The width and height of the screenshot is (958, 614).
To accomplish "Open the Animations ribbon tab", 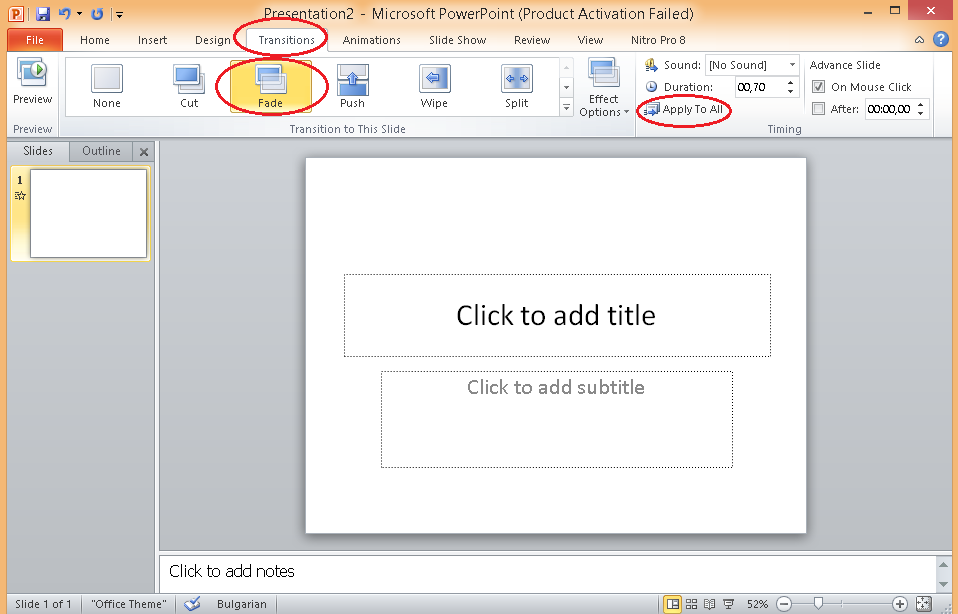I will pyautogui.click(x=371, y=40).
